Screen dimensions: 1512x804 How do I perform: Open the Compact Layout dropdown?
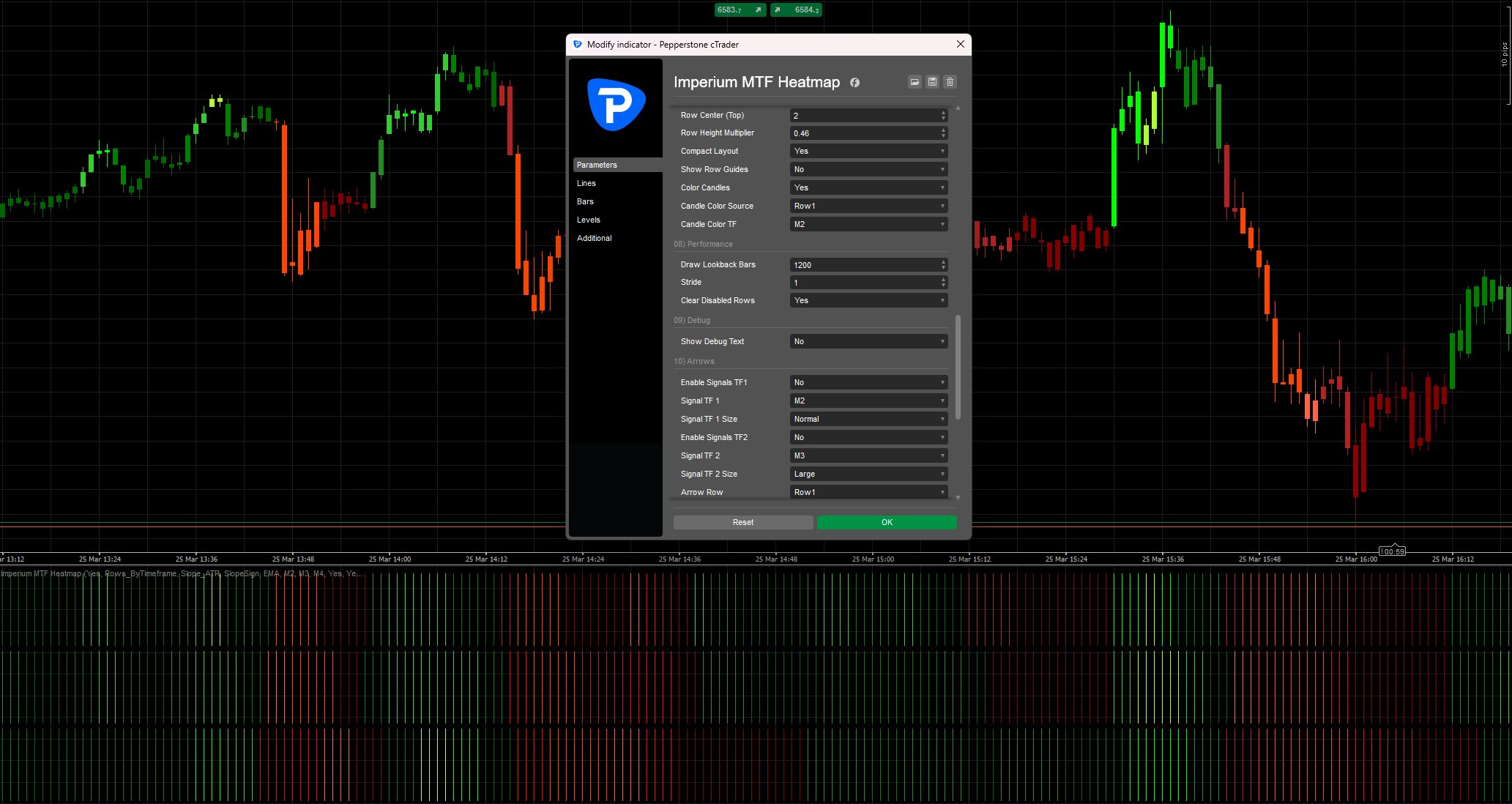(868, 151)
